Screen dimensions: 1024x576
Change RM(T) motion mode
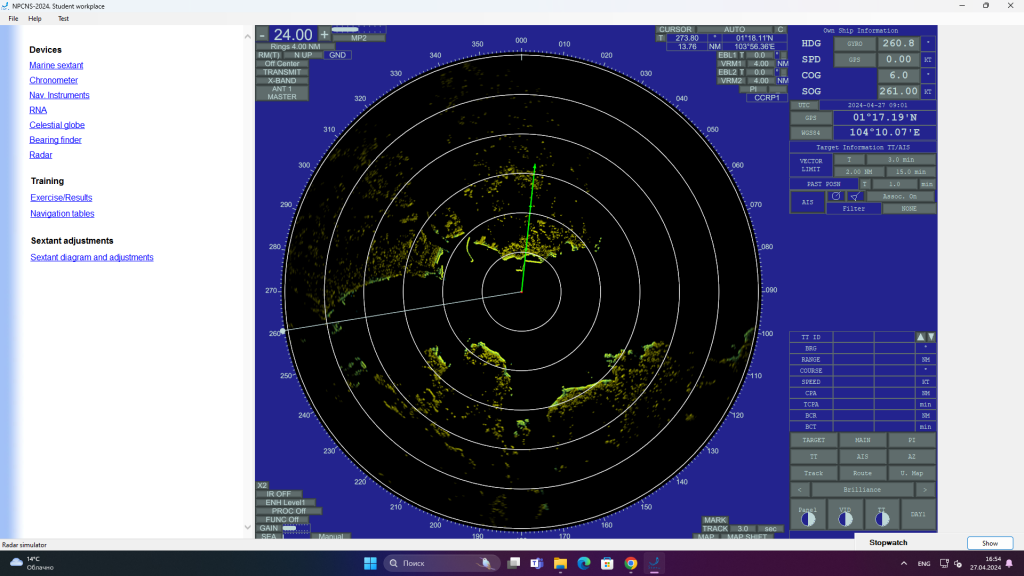(x=268, y=55)
